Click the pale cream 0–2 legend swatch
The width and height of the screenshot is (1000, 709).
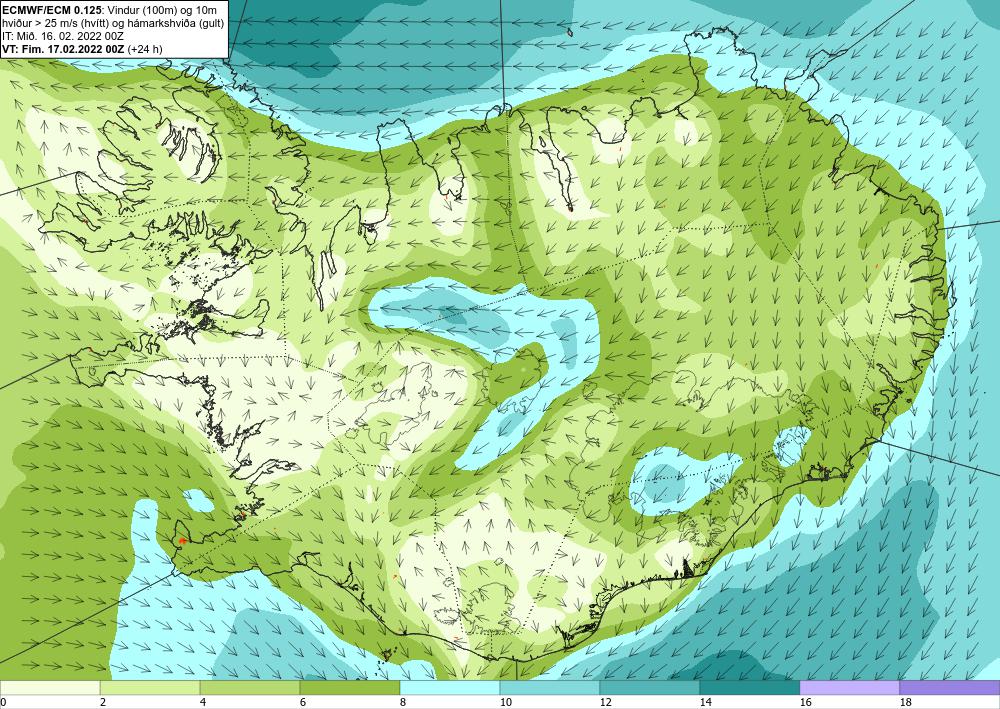tap(50, 688)
